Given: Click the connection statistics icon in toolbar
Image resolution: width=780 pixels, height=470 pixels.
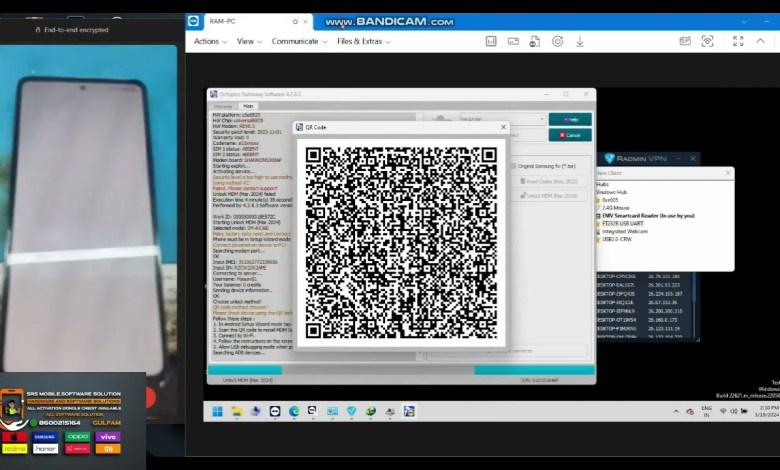Looking at the screenshot, I should (491, 41).
